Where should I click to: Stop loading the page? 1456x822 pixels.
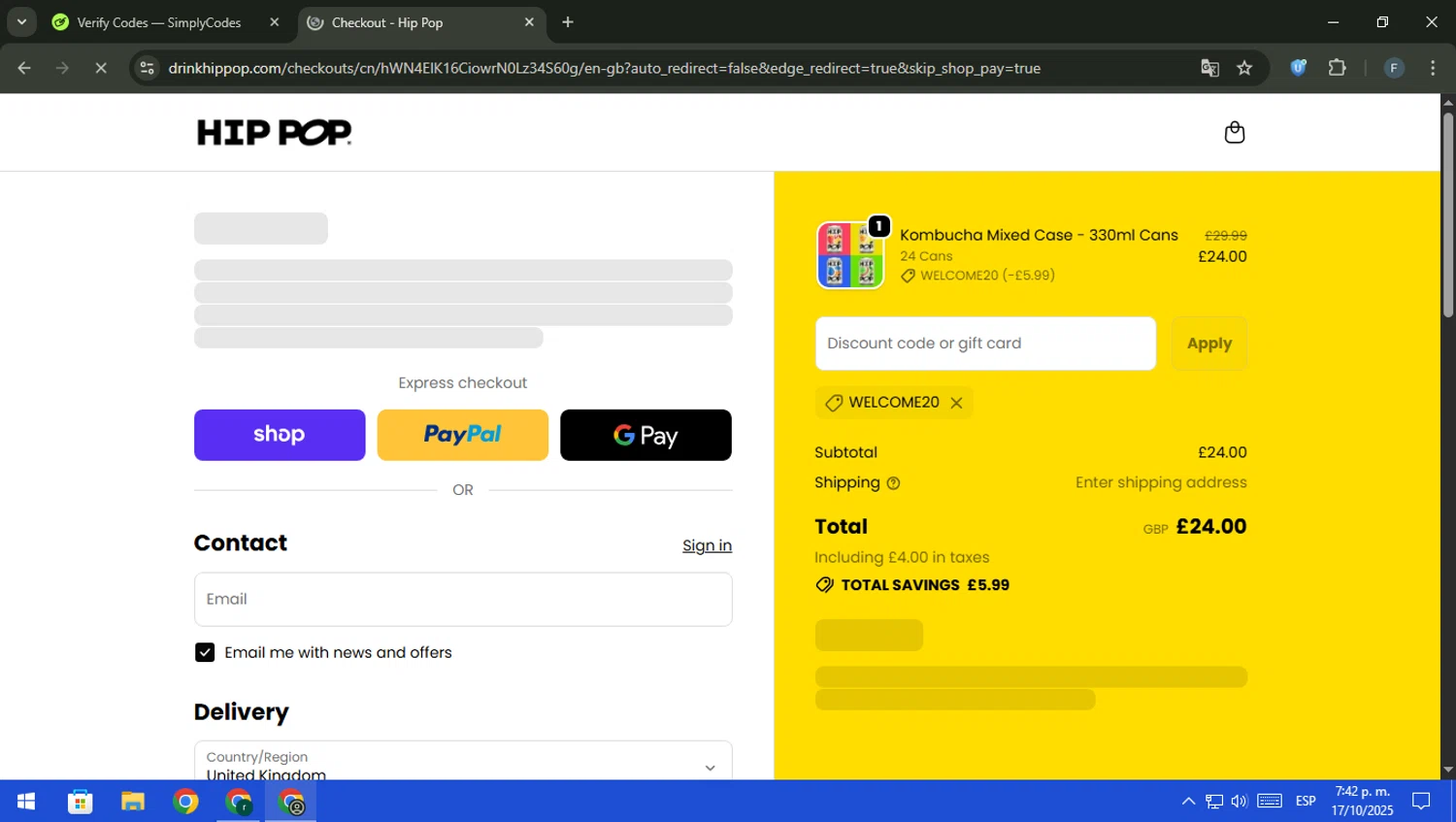coord(100,68)
